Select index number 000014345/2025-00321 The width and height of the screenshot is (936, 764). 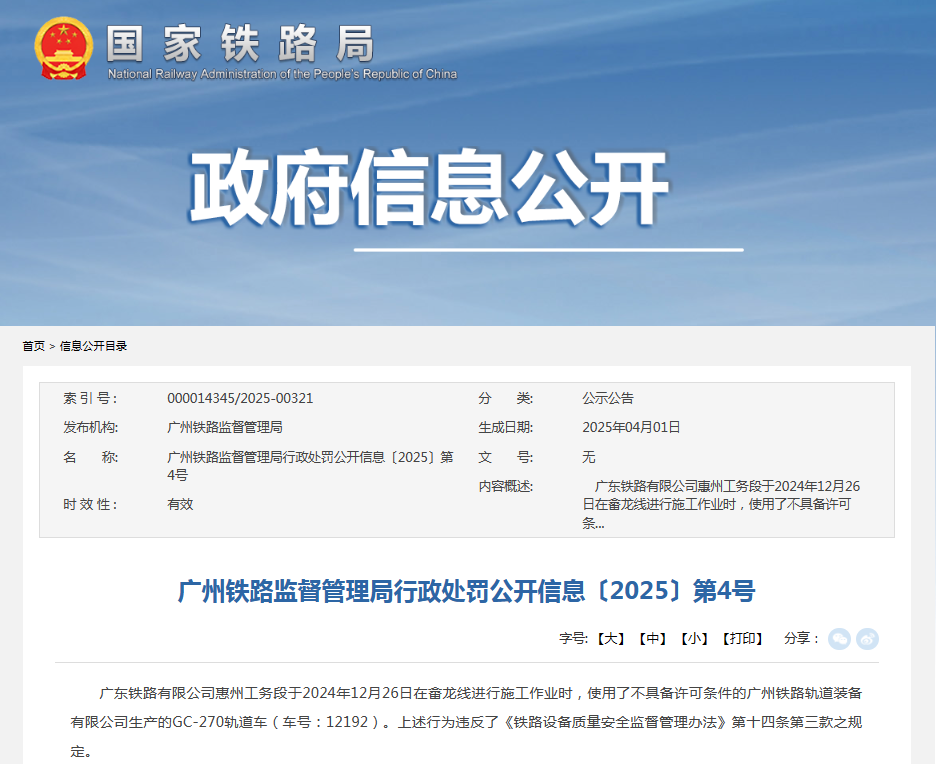(240, 398)
